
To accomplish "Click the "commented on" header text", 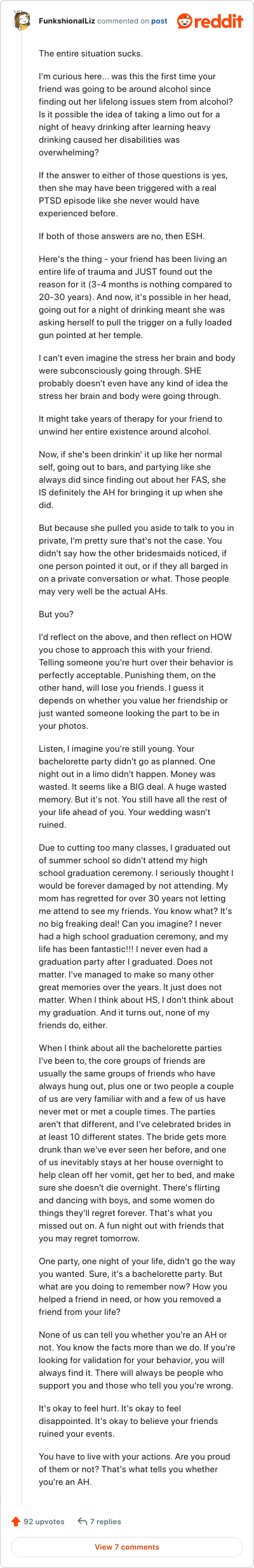I will pos(123,21).
